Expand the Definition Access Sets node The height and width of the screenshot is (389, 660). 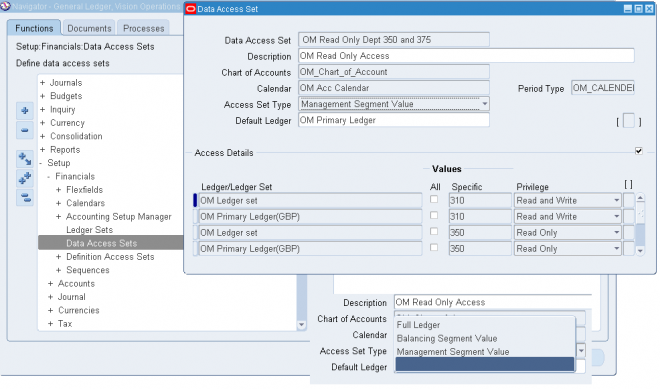coord(59,257)
